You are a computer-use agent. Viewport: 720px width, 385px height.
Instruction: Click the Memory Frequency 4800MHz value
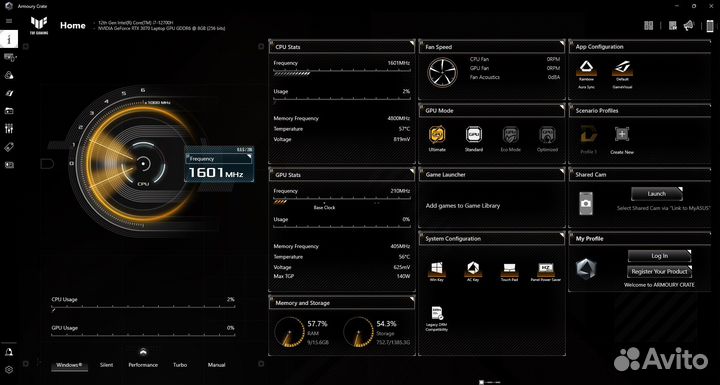pos(399,119)
